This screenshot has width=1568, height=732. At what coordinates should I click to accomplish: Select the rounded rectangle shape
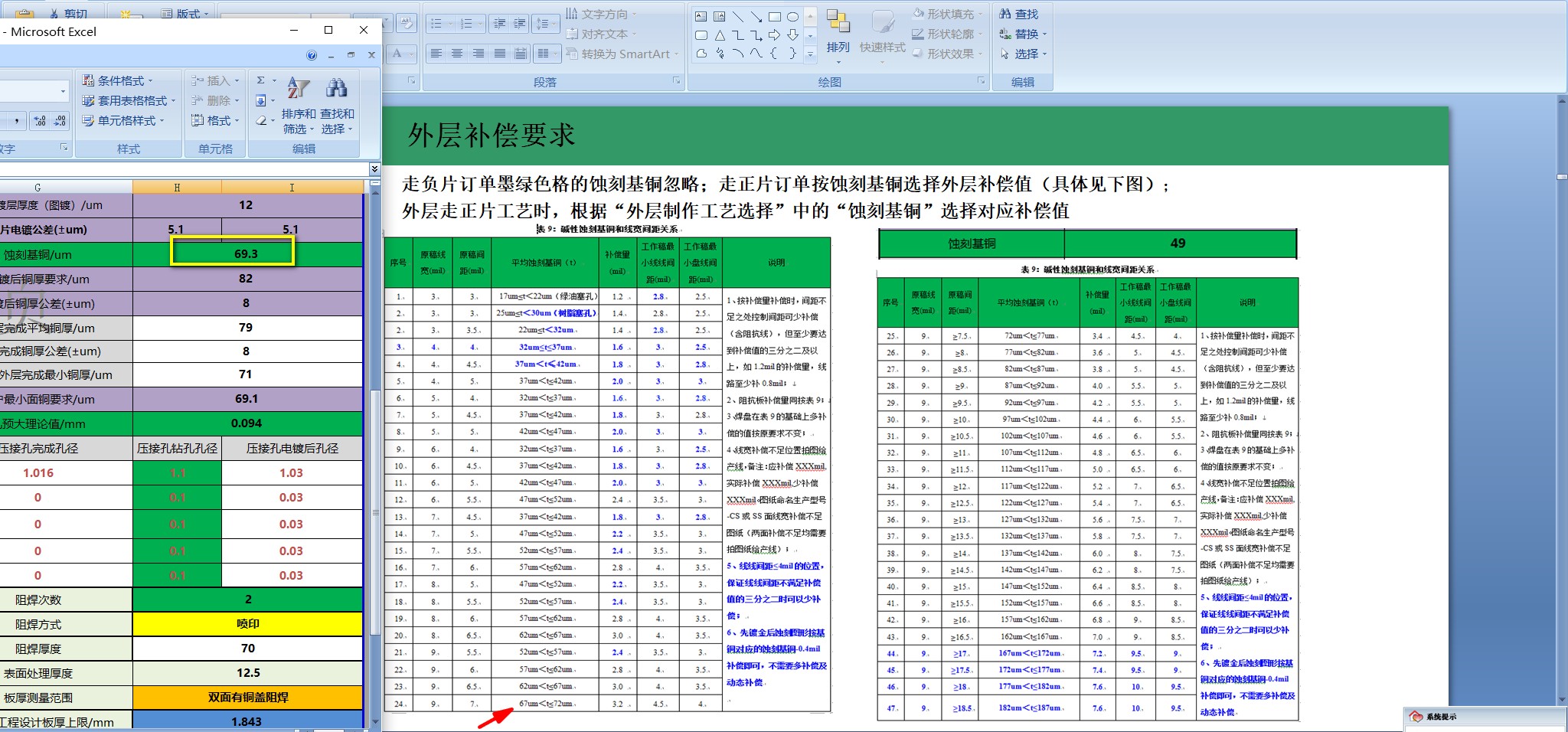(701, 35)
